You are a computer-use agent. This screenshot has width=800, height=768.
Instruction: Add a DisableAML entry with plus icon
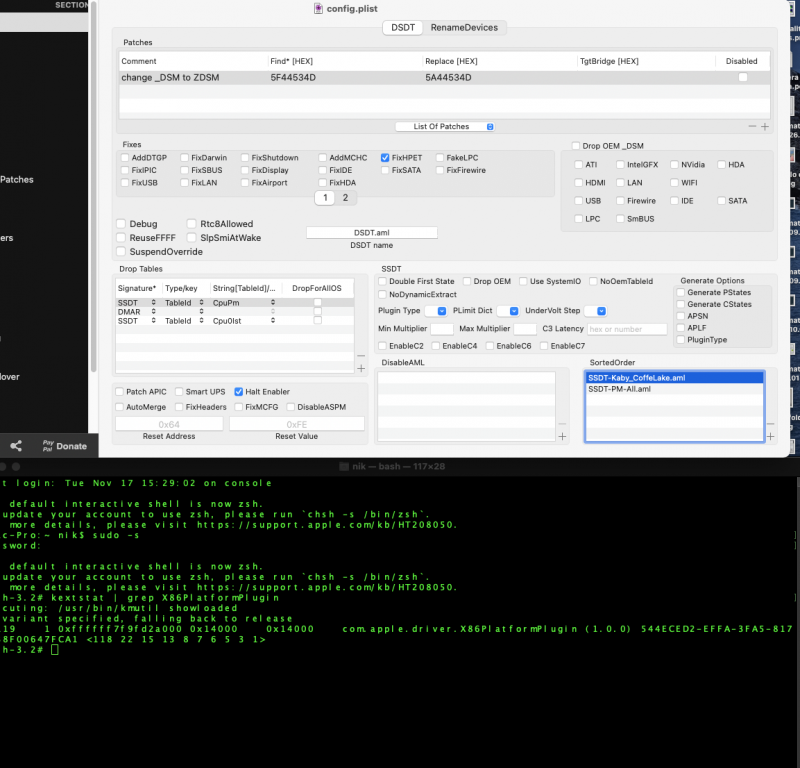tap(562, 436)
